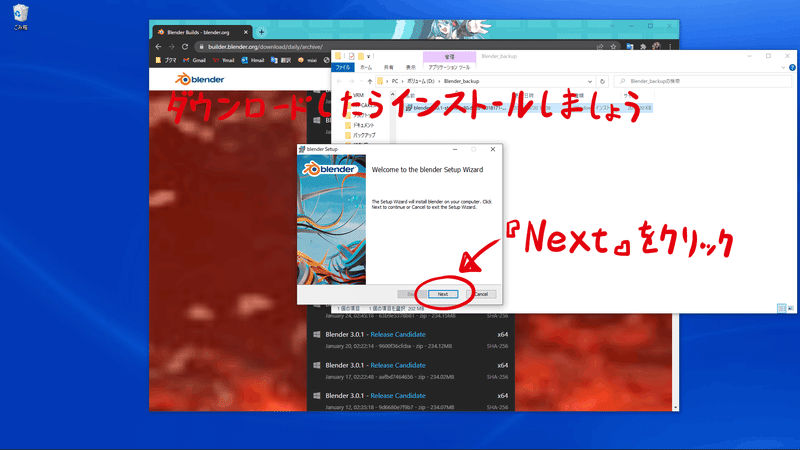
Task: Bookmark this page with the star icon
Action: pos(613,46)
